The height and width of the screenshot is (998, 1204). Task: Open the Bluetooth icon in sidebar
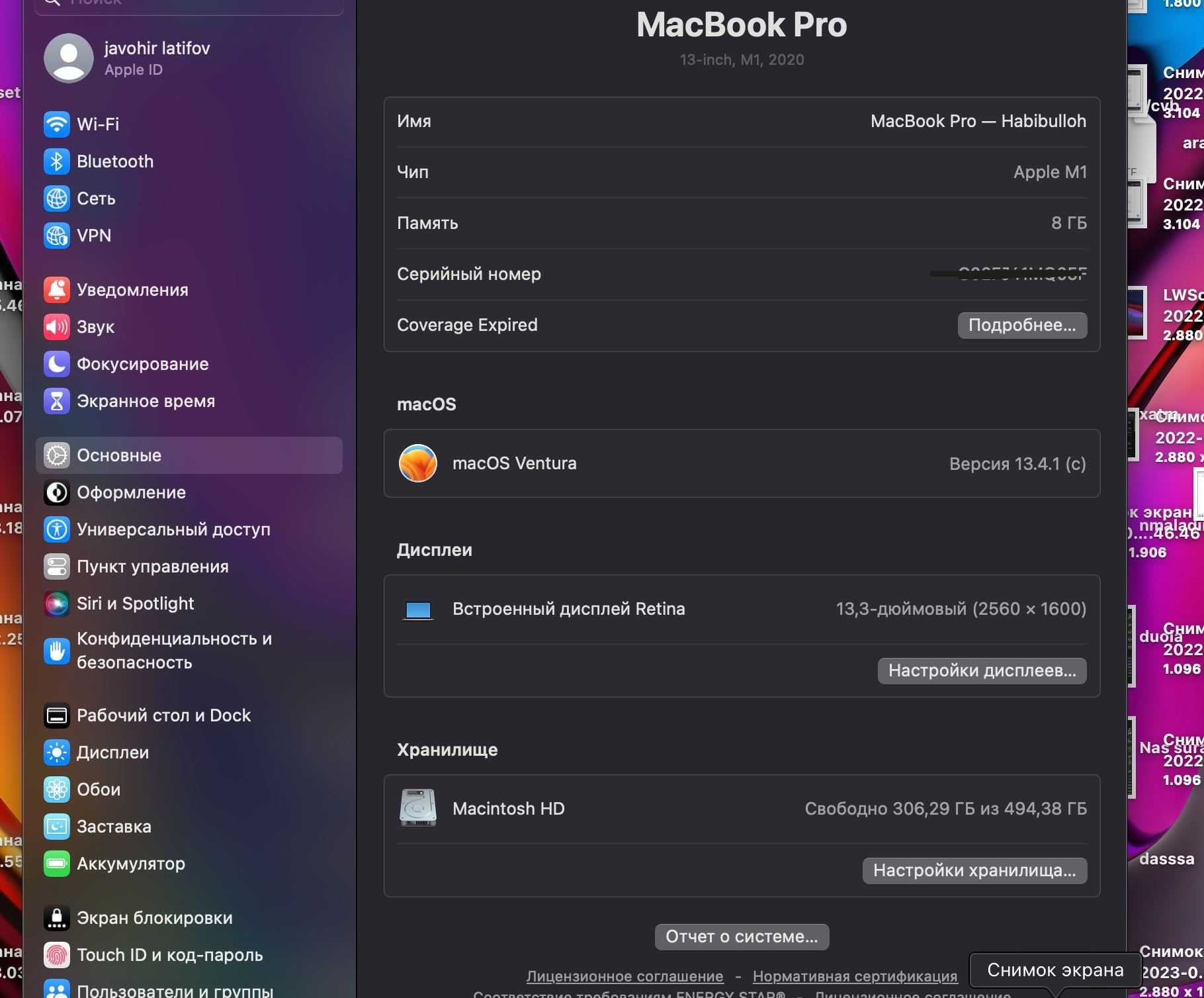[x=57, y=161]
